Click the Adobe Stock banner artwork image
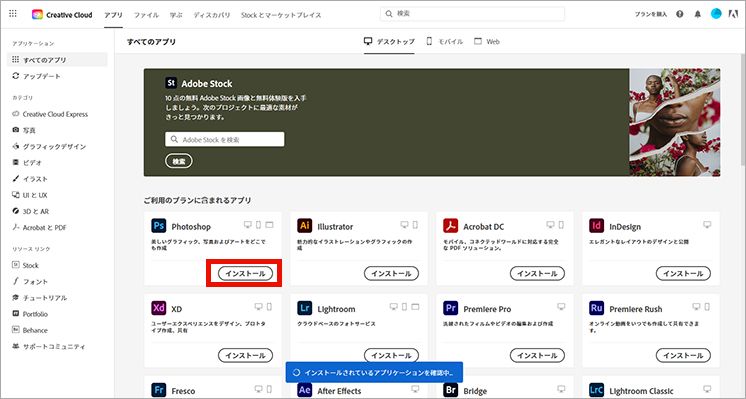Image resolution: width=746 pixels, height=399 pixels. tap(675, 122)
